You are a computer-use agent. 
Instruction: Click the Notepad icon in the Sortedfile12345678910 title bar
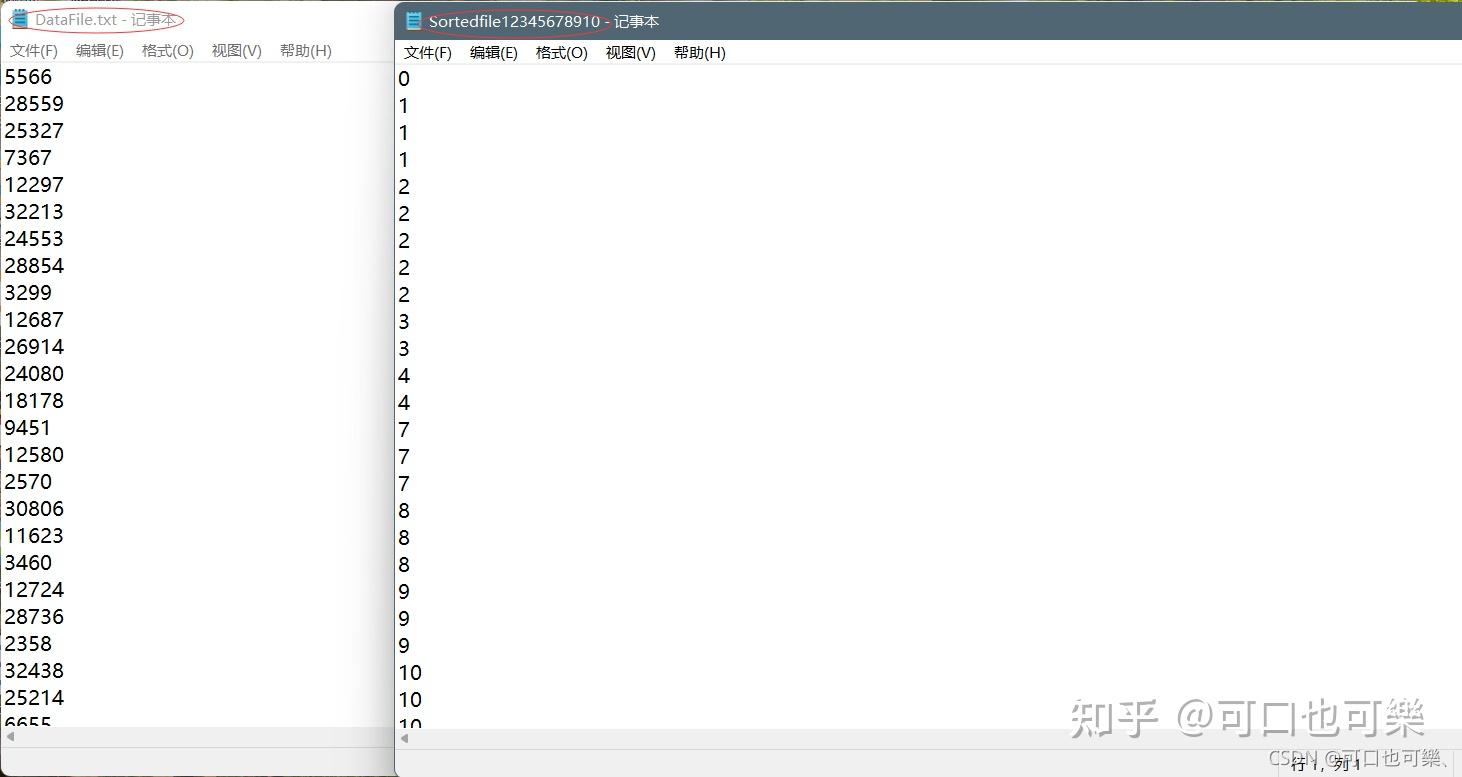[413, 21]
